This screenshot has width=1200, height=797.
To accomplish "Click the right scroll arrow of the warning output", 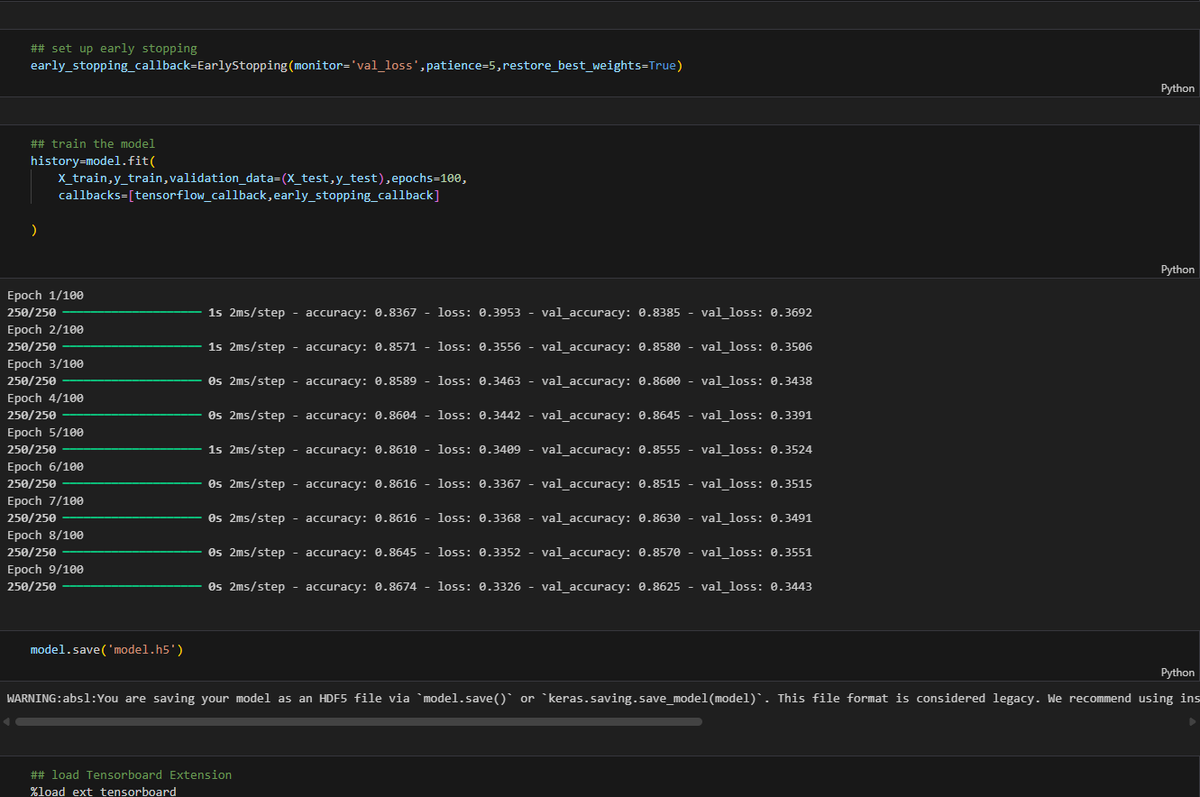I will pos(1192,721).
